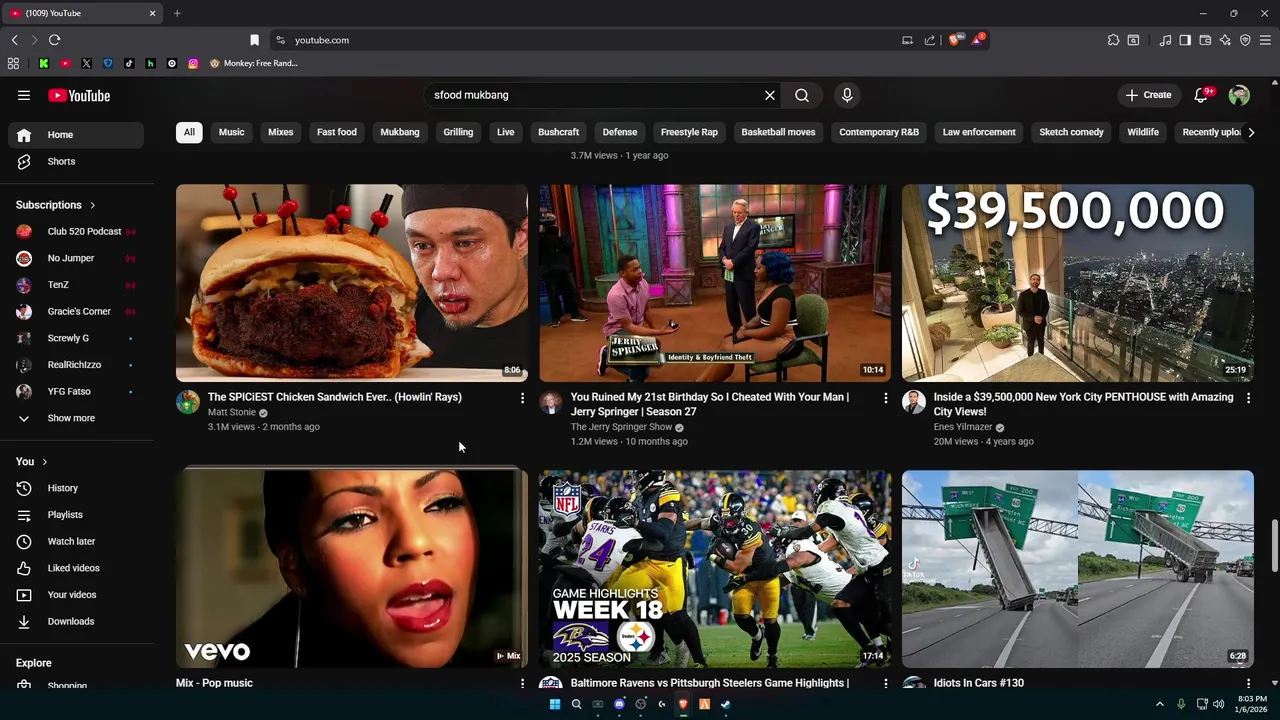Image resolution: width=1280 pixels, height=720 pixels.
Task: Open Shorts in the sidebar
Action: [x=76, y=161]
